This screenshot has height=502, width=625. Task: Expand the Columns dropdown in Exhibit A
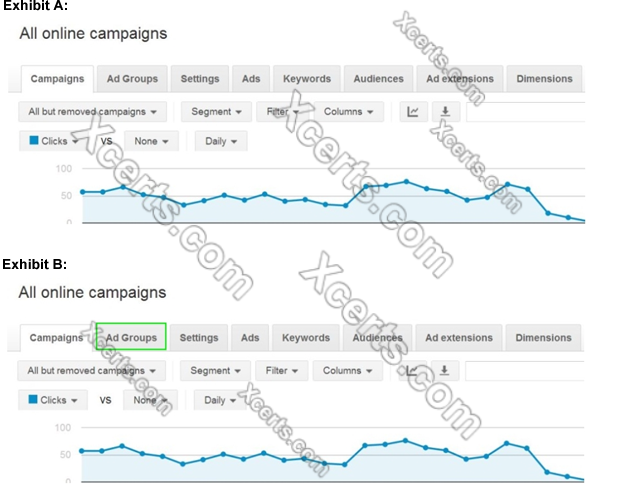pyautogui.click(x=348, y=112)
